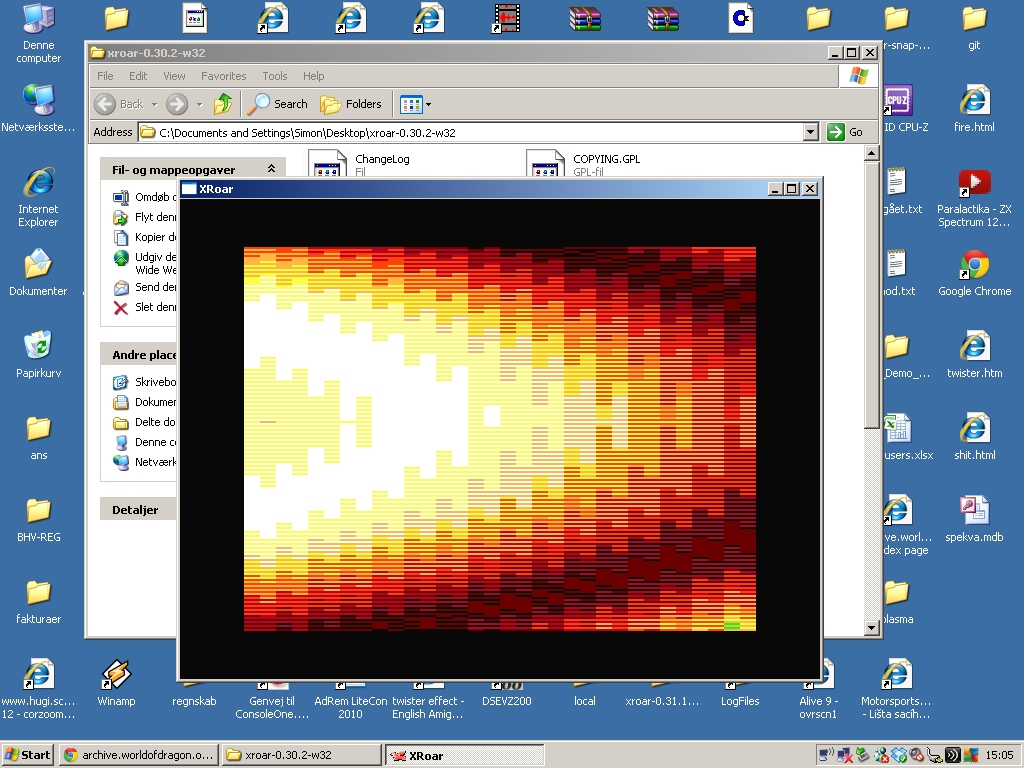Click the address bar path field
This screenshot has width=1024, height=768.
click(x=470, y=132)
